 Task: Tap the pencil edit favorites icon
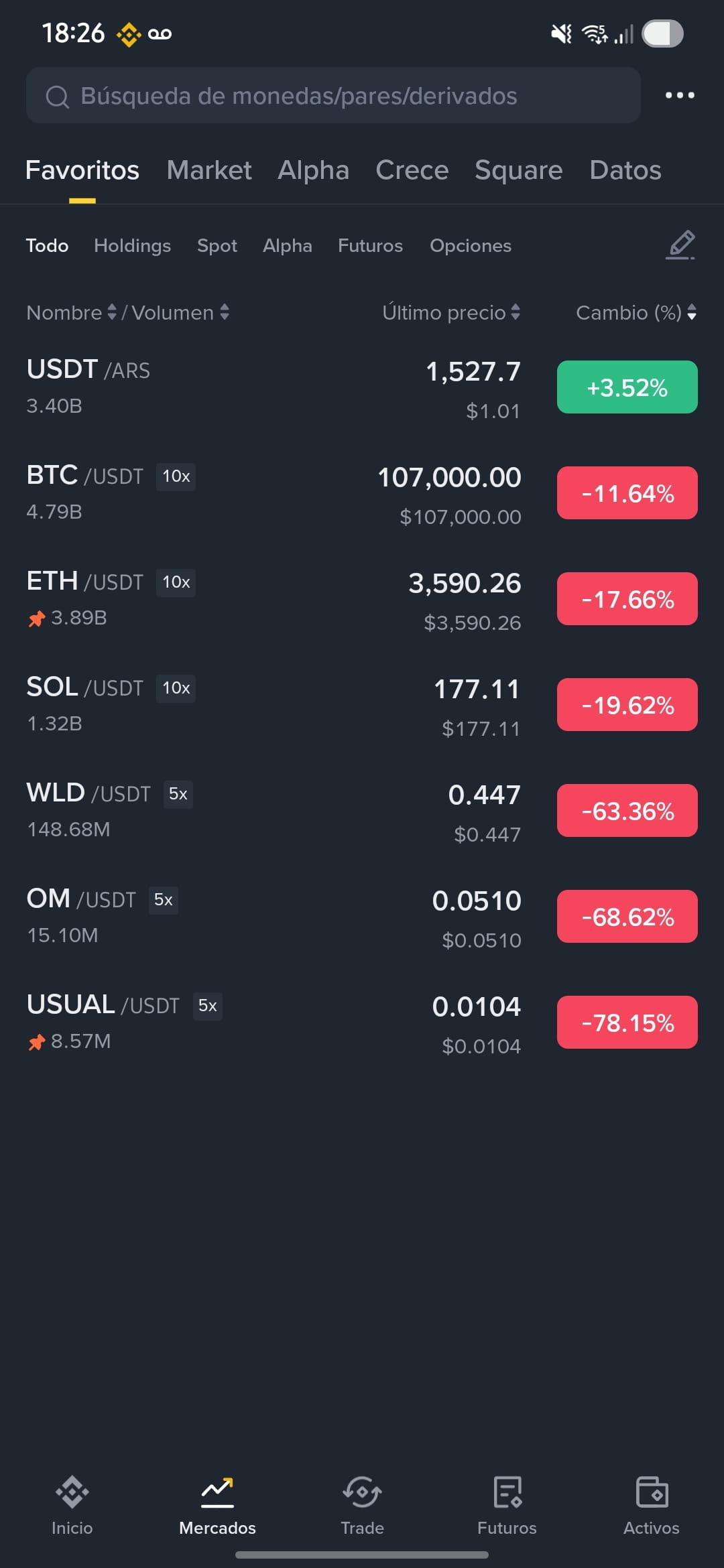(680, 245)
